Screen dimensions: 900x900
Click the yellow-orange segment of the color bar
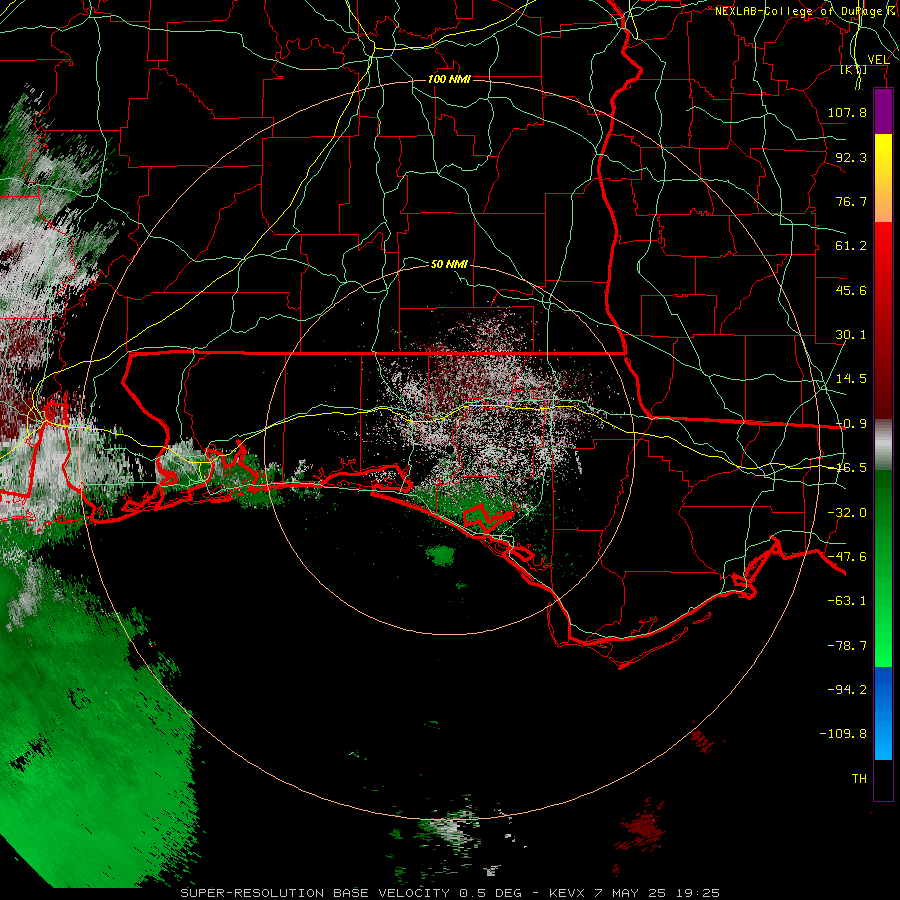[x=883, y=178]
